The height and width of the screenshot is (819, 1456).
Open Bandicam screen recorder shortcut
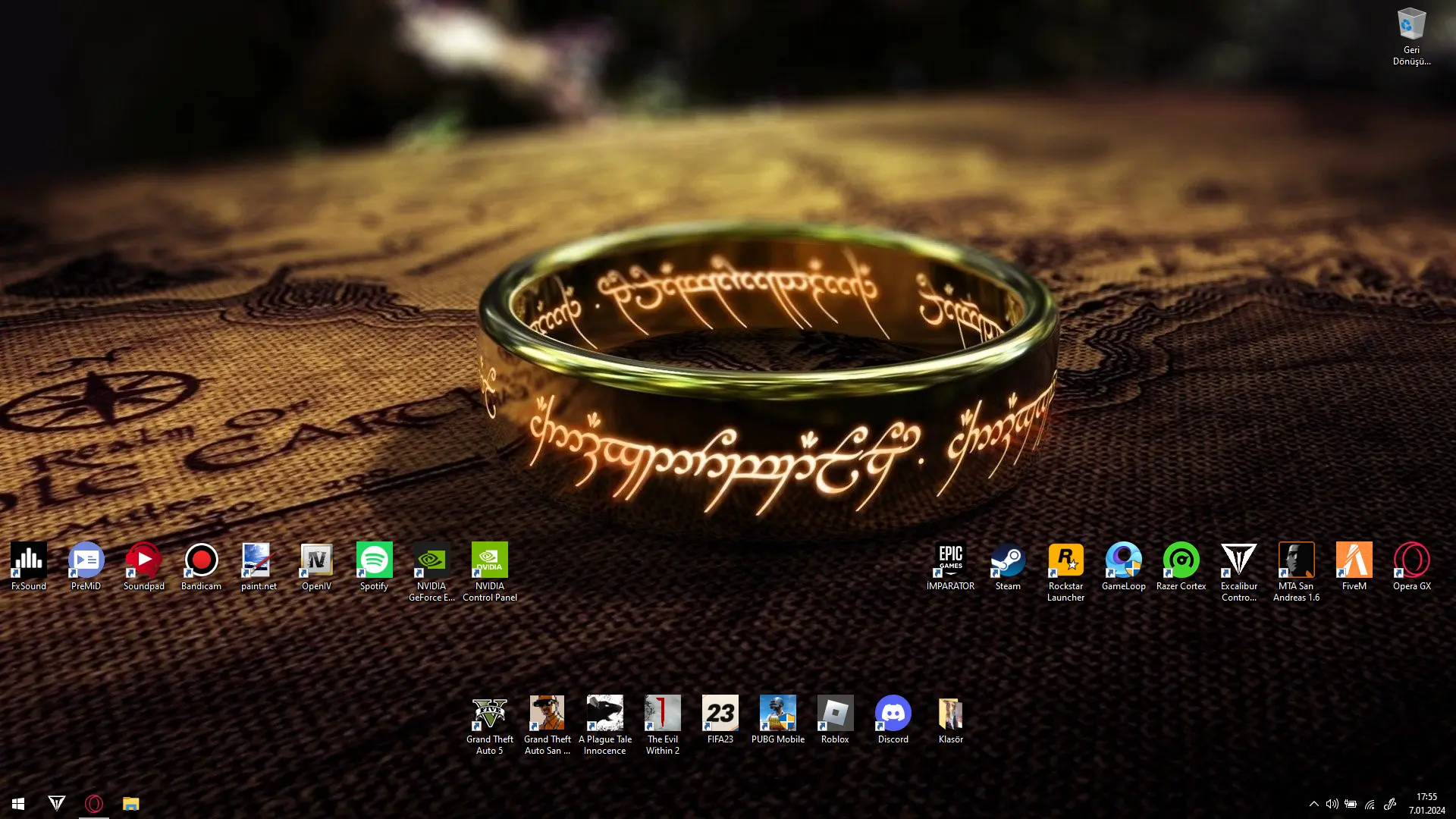tap(201, 566)
